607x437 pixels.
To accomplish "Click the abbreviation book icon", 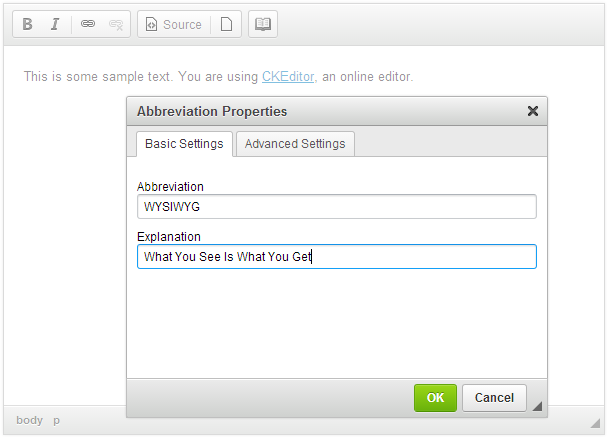I will pos(263,24).
